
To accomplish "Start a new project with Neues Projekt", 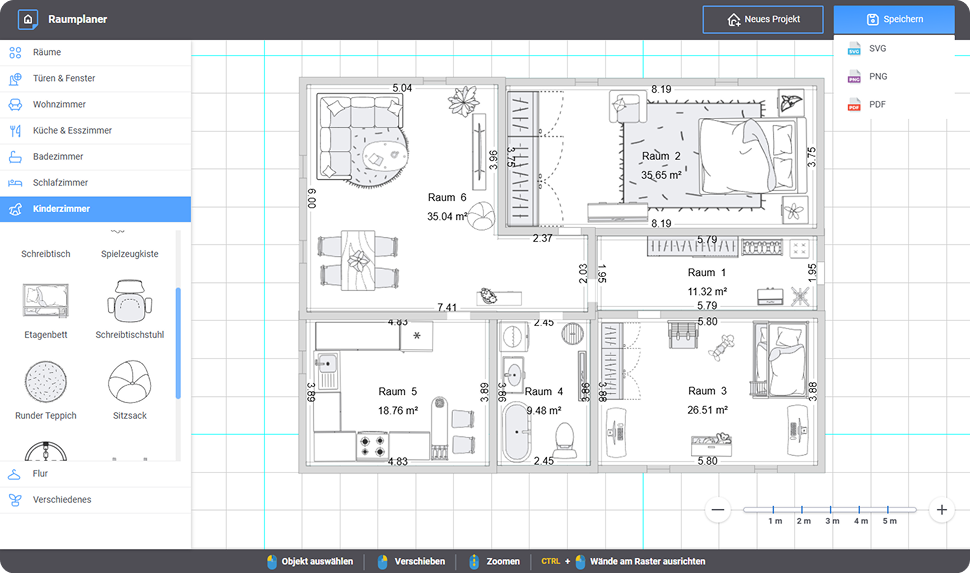I will pos(762,19).
